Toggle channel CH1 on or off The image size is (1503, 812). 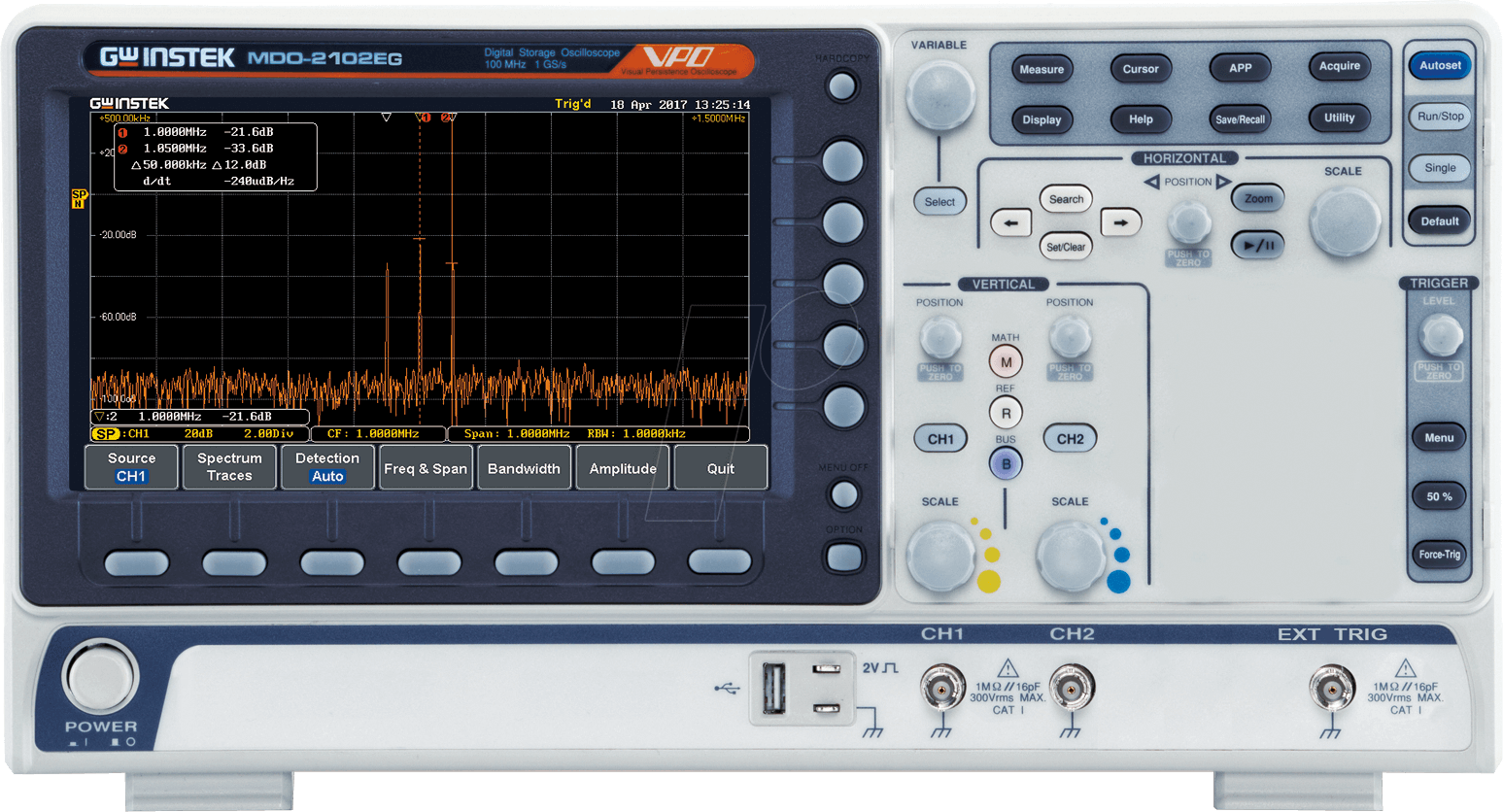tap(939, 439)
